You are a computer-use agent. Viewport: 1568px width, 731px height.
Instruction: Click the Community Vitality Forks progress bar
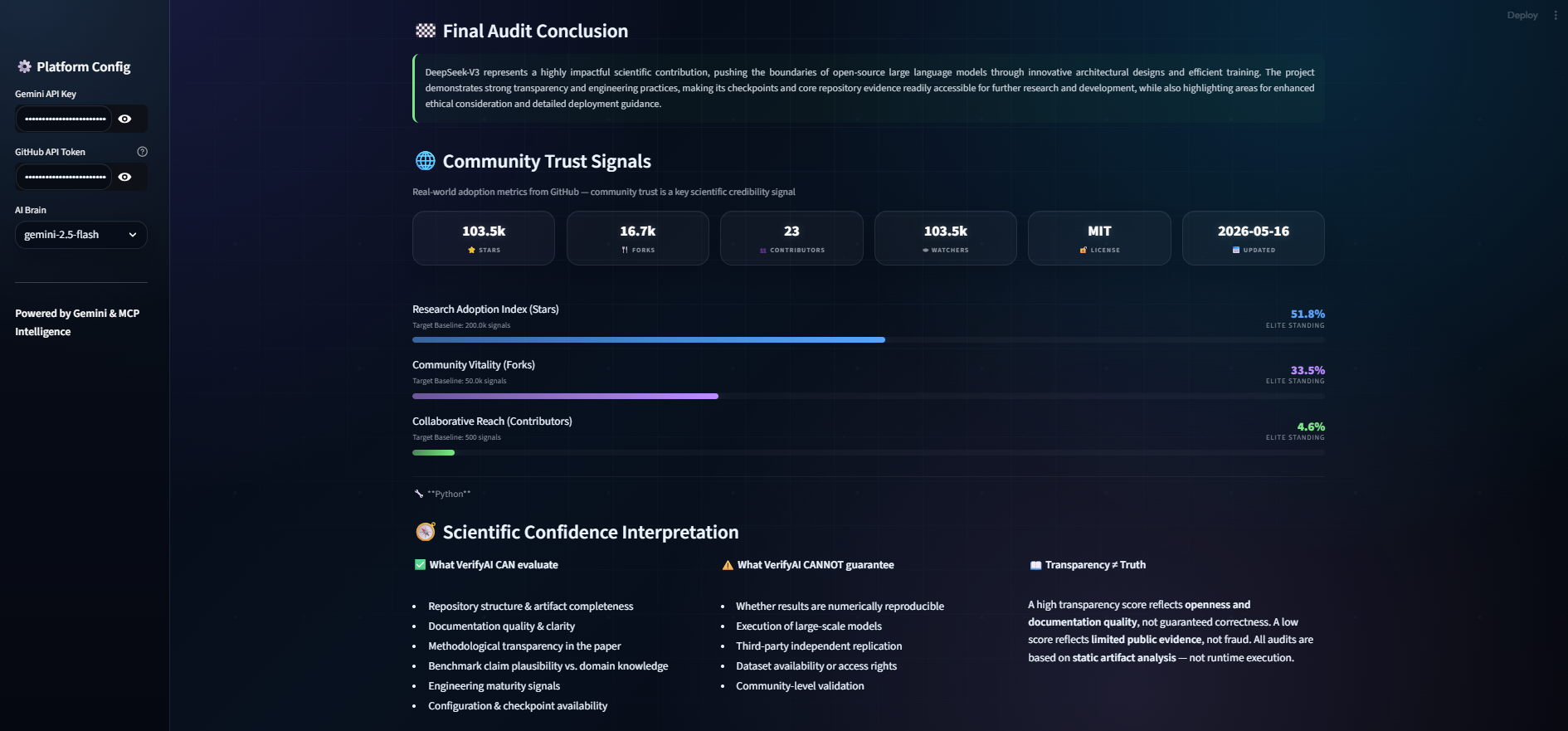(869, 396)
